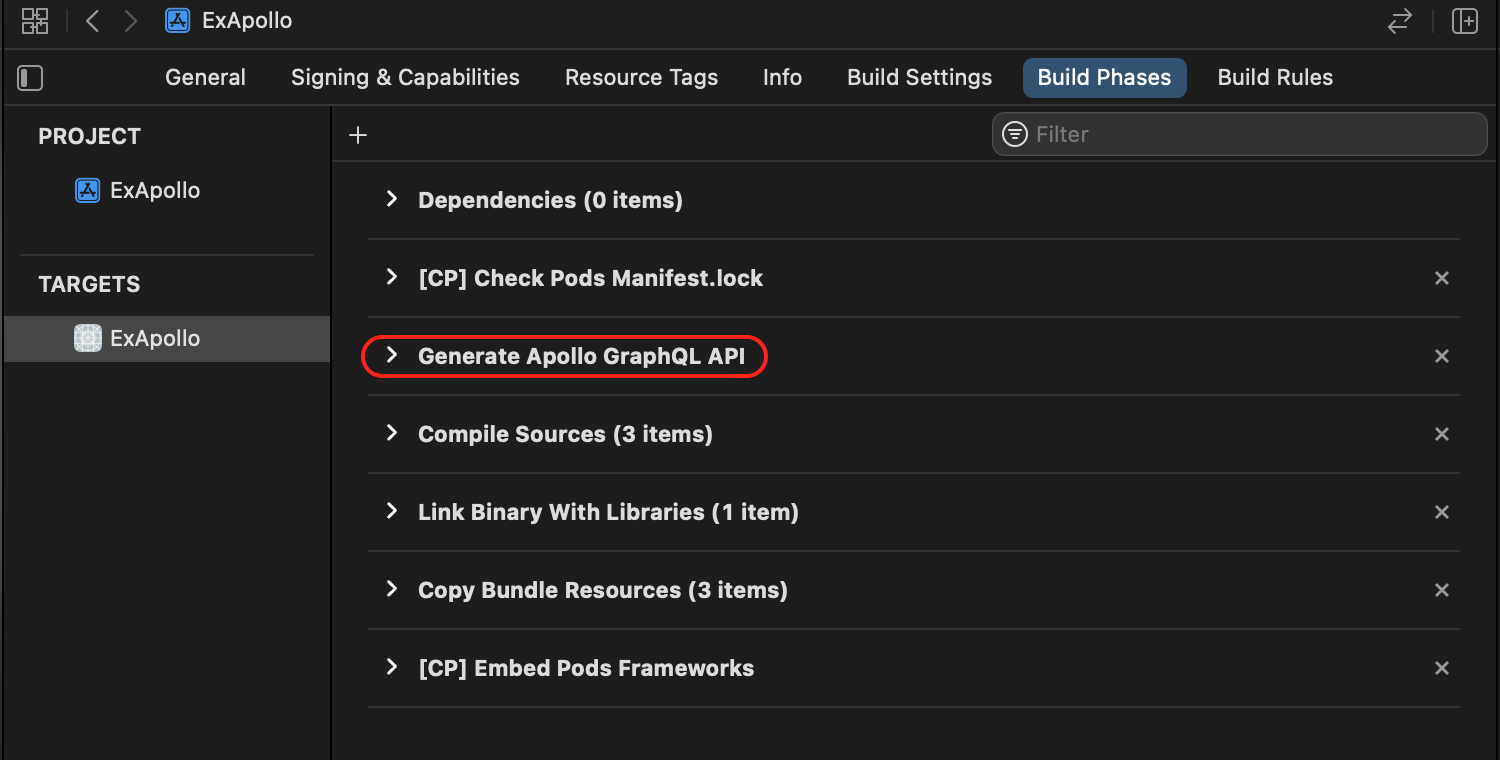Delete the Embed Pods Frameworks phase
Screen dimensions: 1500x760
pos(1442,668)
